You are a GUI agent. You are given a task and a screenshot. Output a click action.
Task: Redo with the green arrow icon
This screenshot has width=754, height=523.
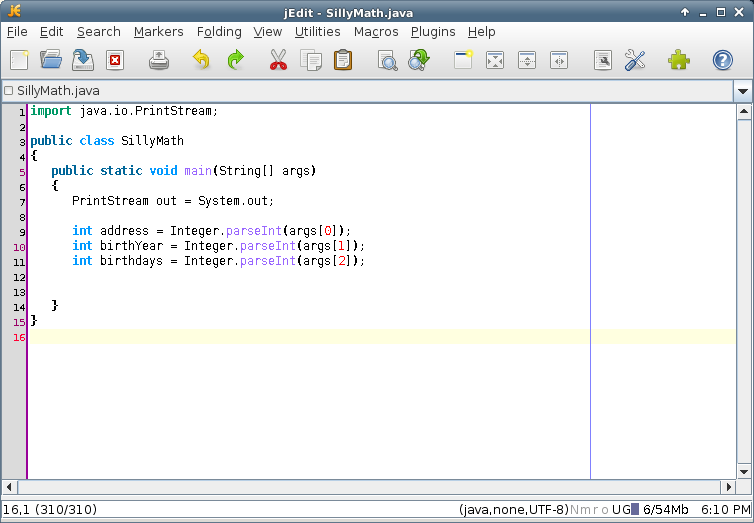[x=236, y=61]
